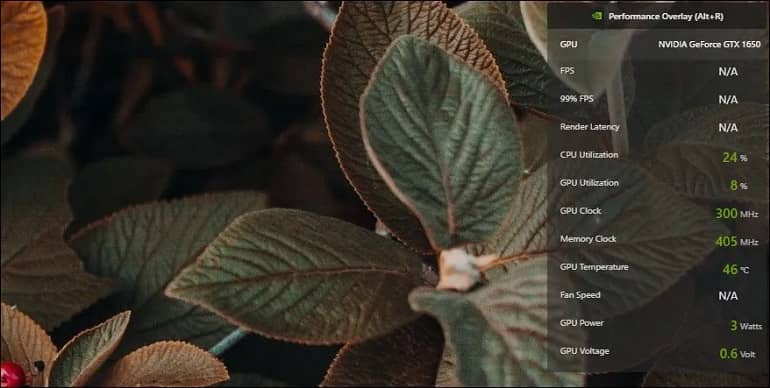Select the GPU row label
This screenshot has height=388, width=770.
tap(569, 44)
